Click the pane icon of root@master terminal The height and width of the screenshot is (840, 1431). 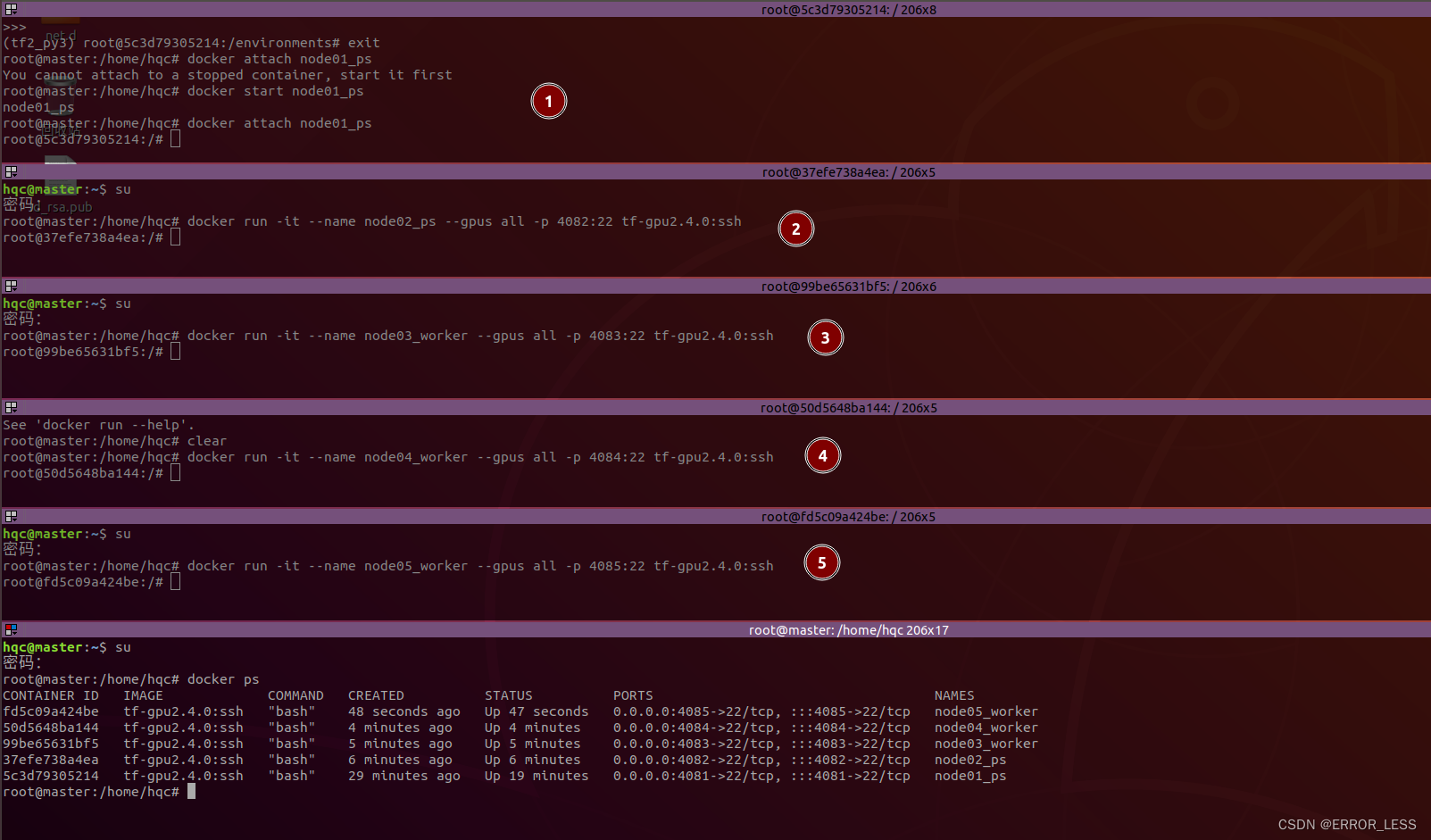(x=11, y=629)
